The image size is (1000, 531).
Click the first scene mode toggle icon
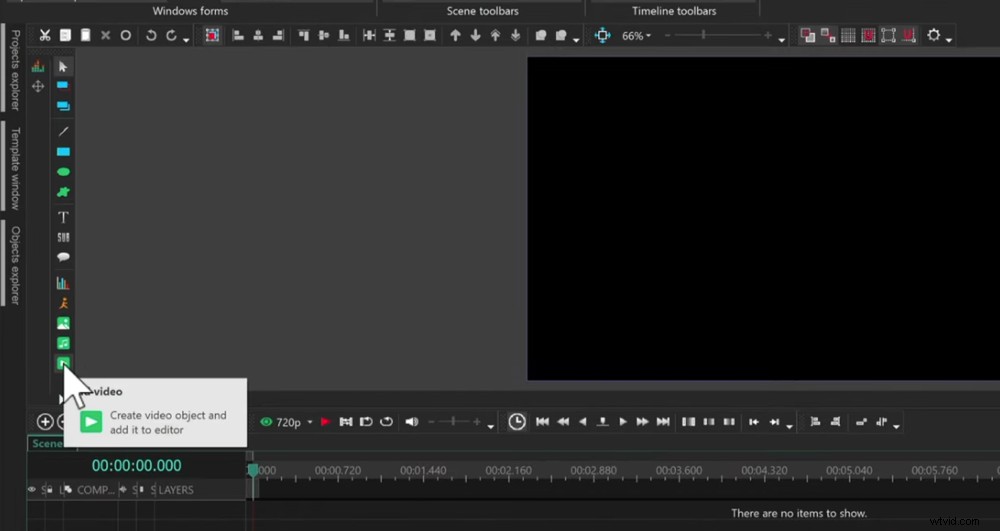807,36
